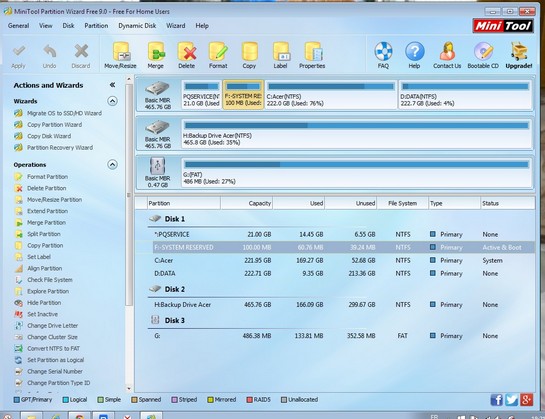Launch Copy Partition Wizard

[48, 124]
